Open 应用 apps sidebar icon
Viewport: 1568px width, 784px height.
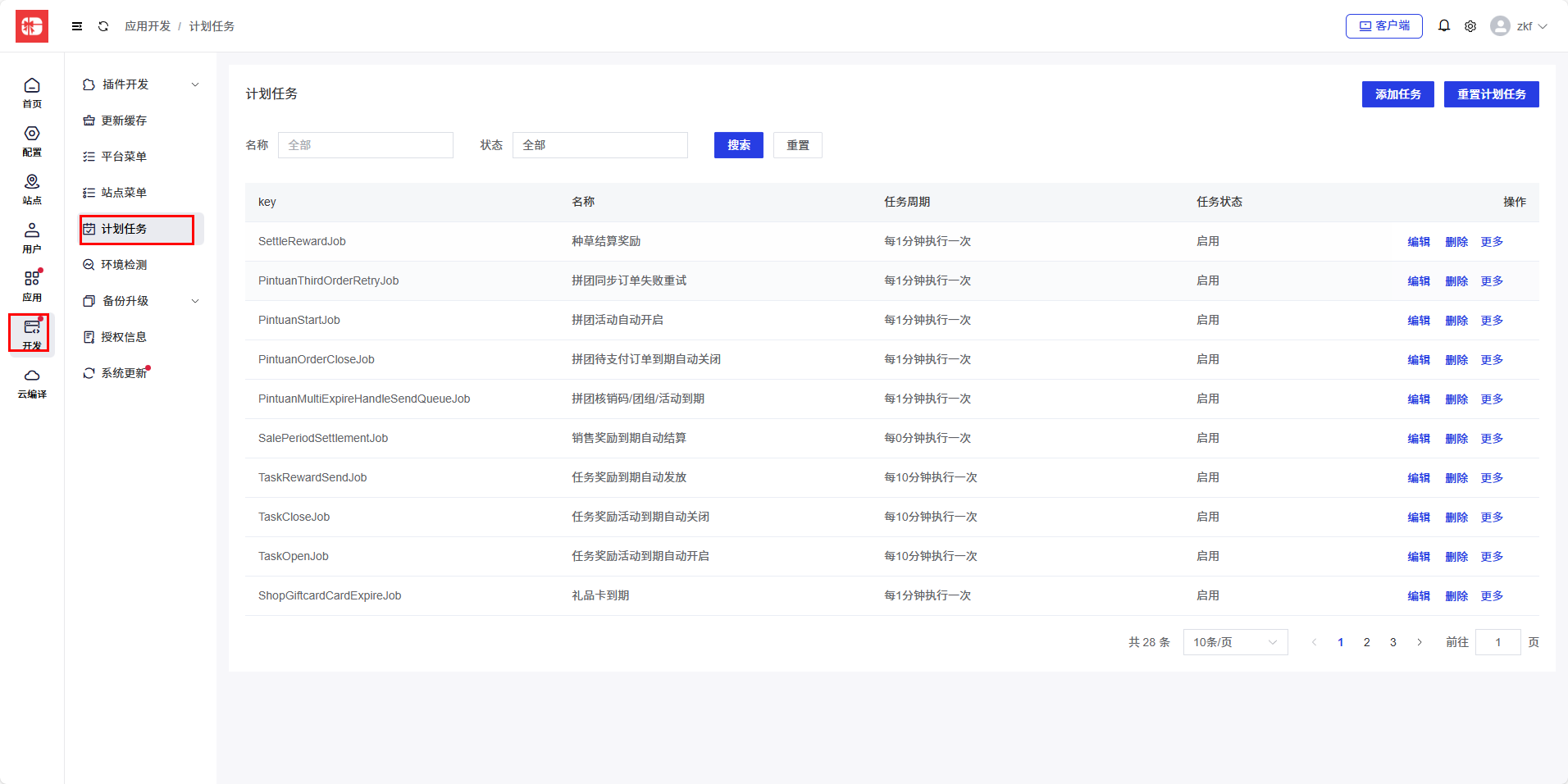pyautogui.click(x=32, y=286)
